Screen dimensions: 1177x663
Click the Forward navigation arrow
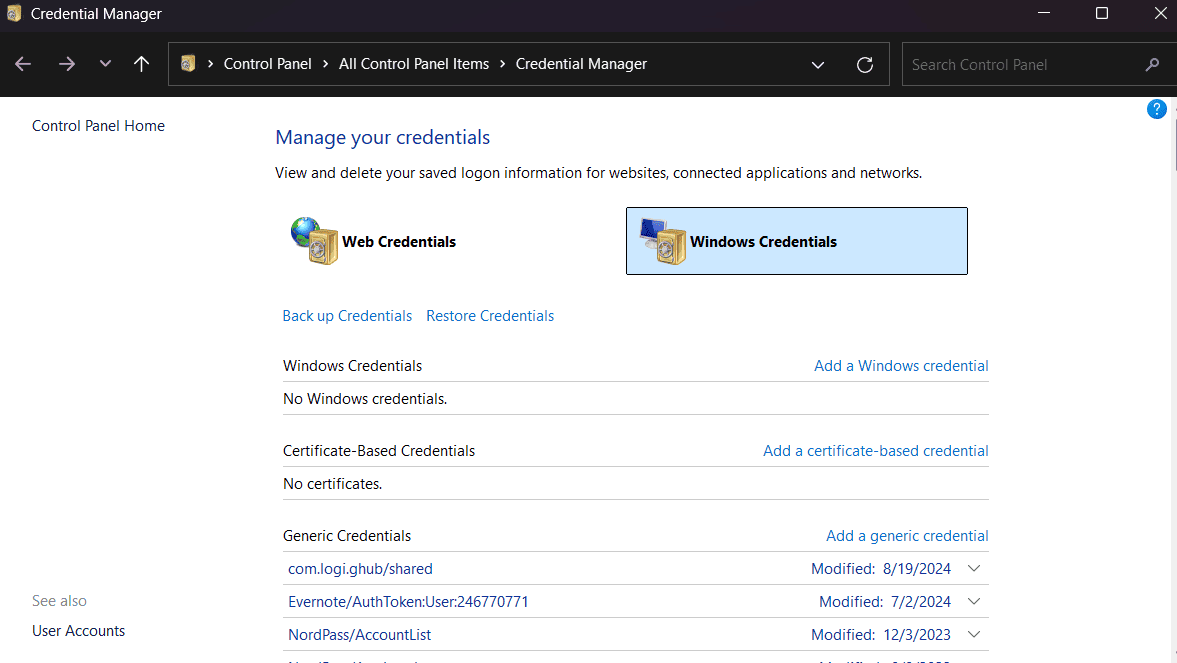[66, 64]
